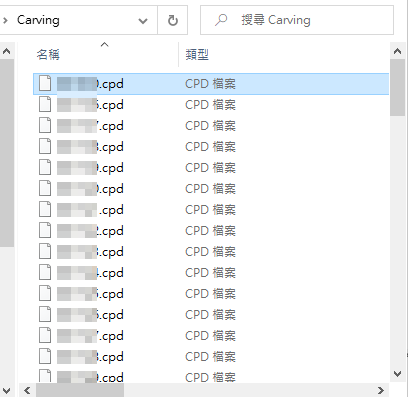
Task: Click the file list scroll up arrow
Action: [x=397, y=51]
